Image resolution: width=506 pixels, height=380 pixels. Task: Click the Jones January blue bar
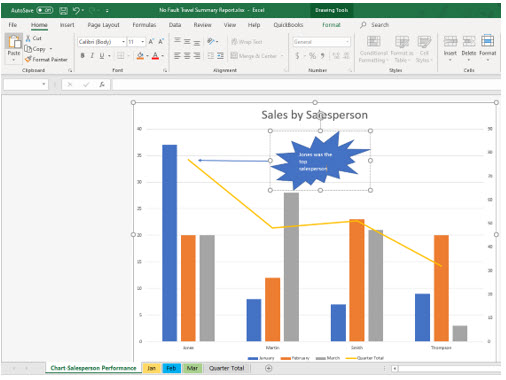[x=169, y=243]
